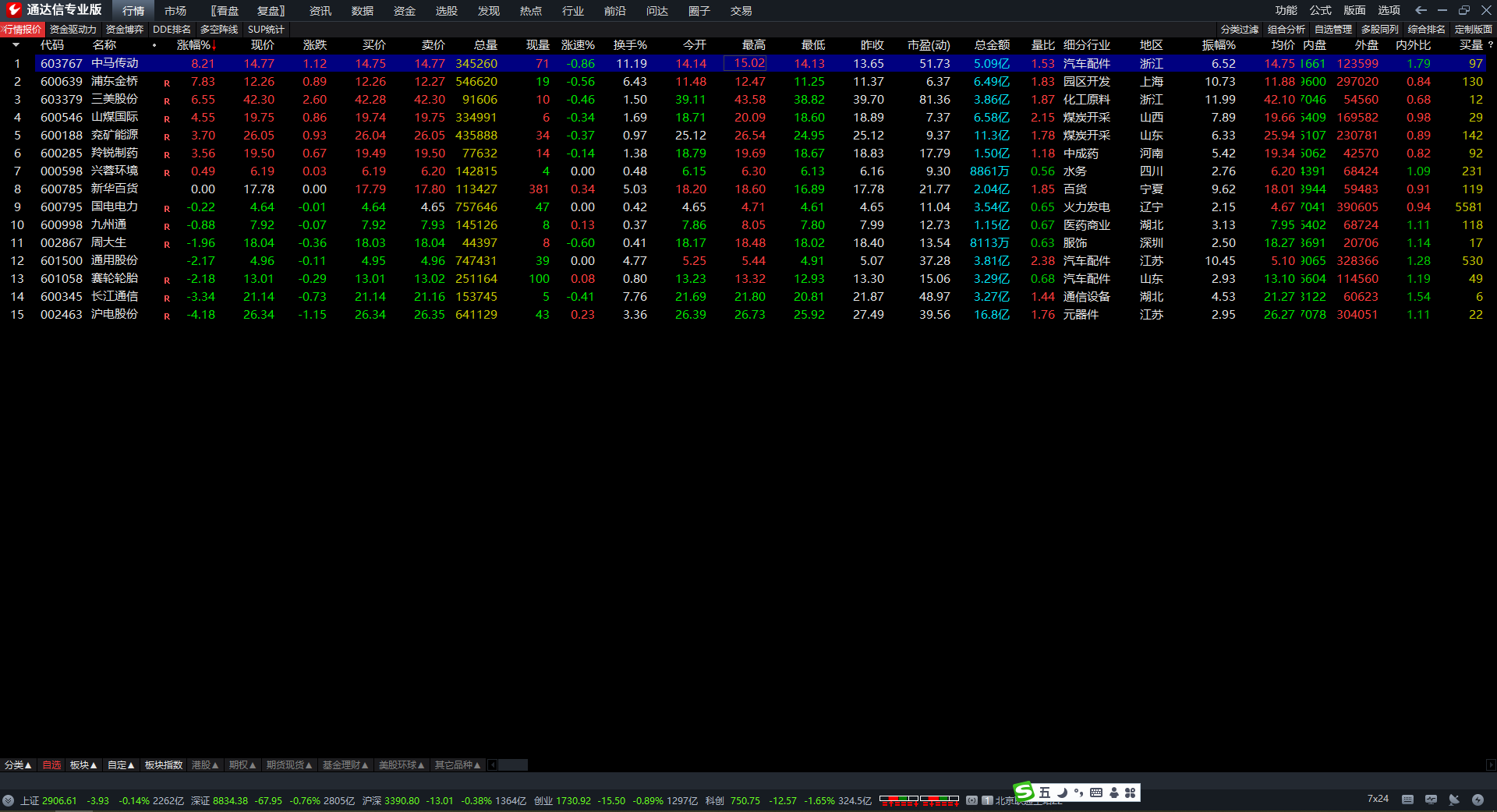Click the 分类过滤 button
The width and height of the screenshot is (1497, 812).
(1240, 29)
